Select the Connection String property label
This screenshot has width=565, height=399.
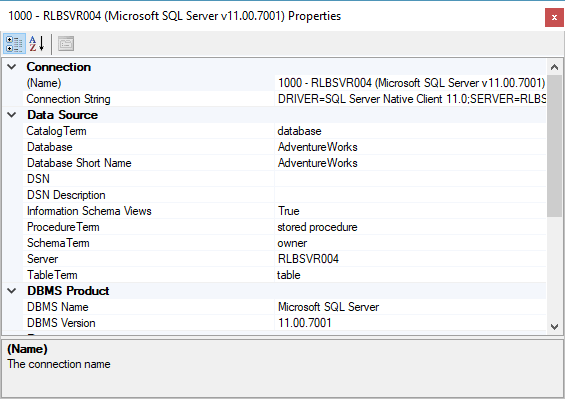(68, 99)
